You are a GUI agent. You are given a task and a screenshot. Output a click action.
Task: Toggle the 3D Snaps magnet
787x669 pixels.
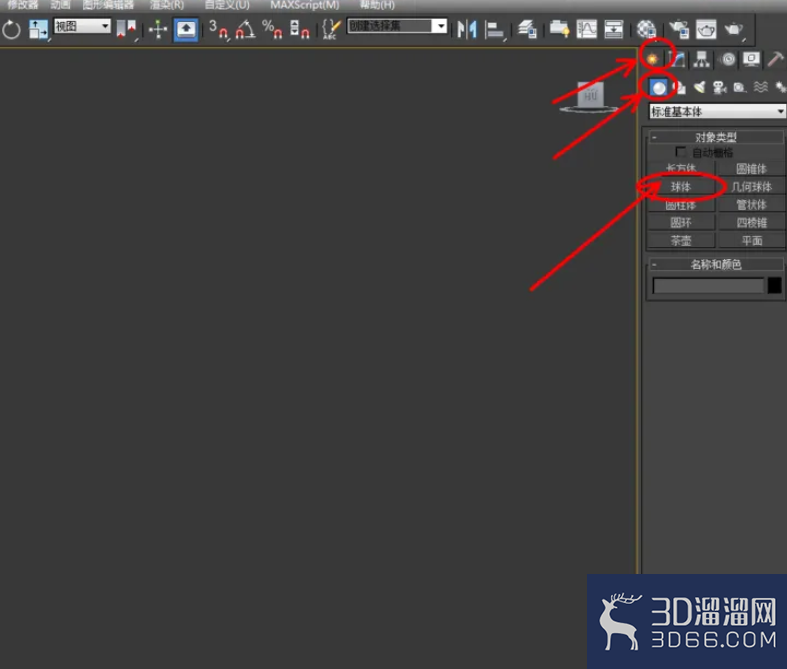point(218,29)
